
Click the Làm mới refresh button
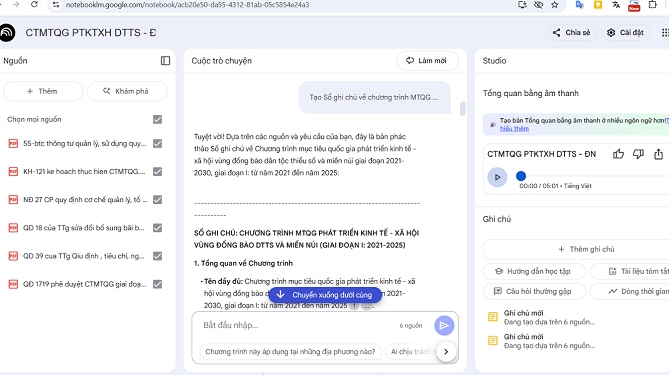(428, 61)
